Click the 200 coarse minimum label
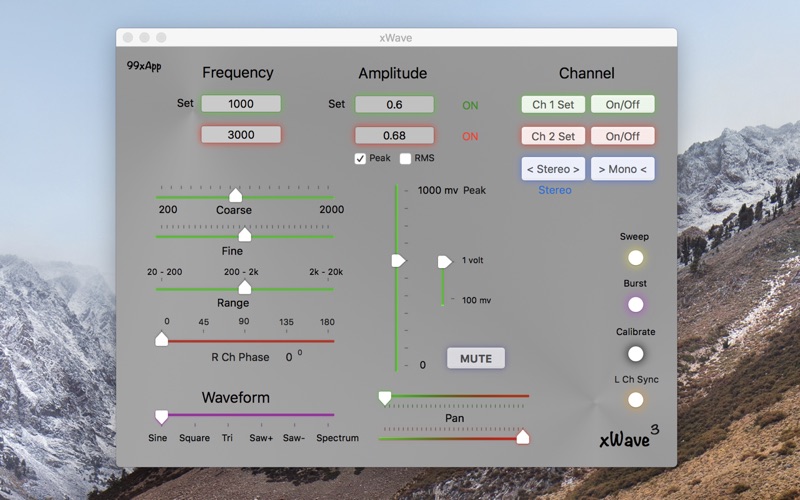This screenshot has height=500, width=800. click(x=168, y=210)
